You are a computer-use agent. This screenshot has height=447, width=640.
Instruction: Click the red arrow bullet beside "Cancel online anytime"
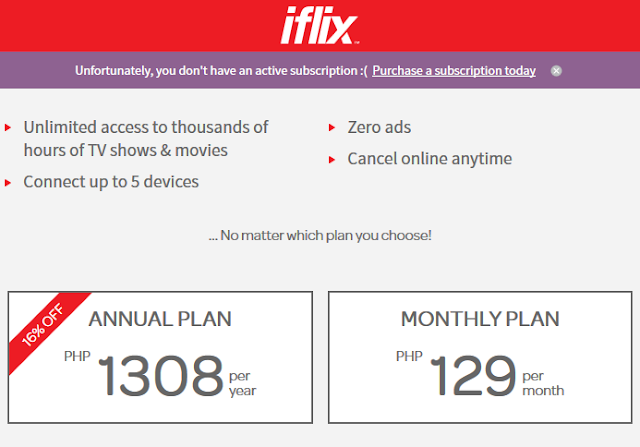coord(332,160)
